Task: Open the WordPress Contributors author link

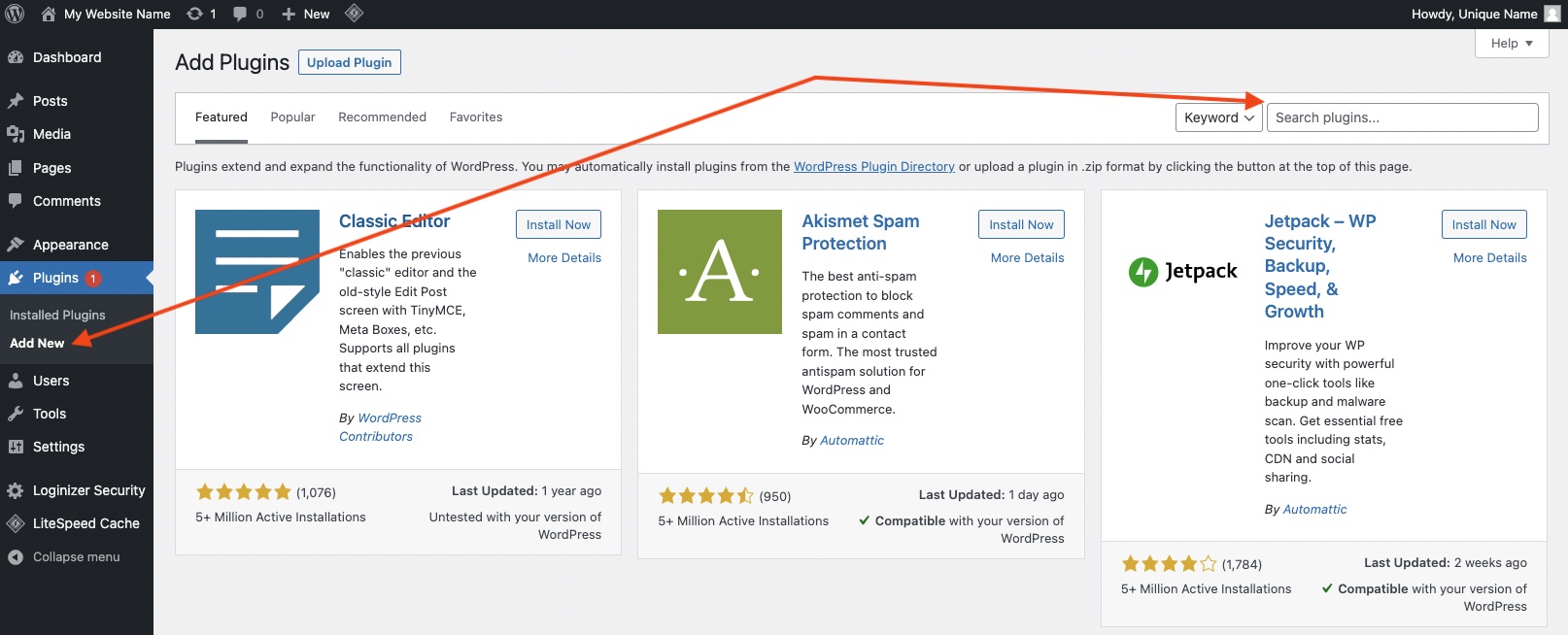Action: [380, 427]
